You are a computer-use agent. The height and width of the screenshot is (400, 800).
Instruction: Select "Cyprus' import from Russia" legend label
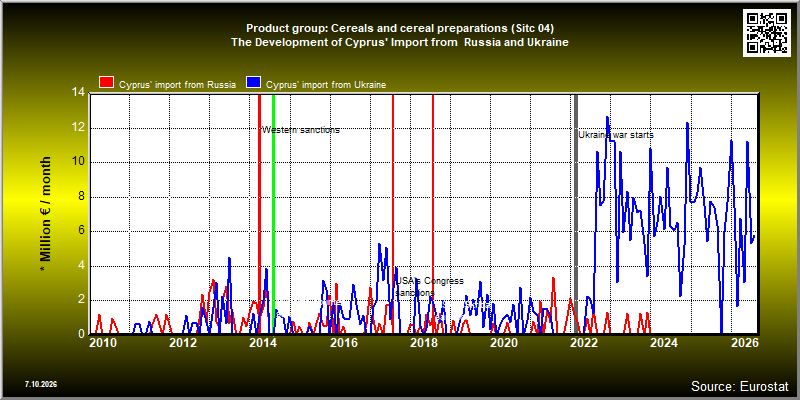177,85
